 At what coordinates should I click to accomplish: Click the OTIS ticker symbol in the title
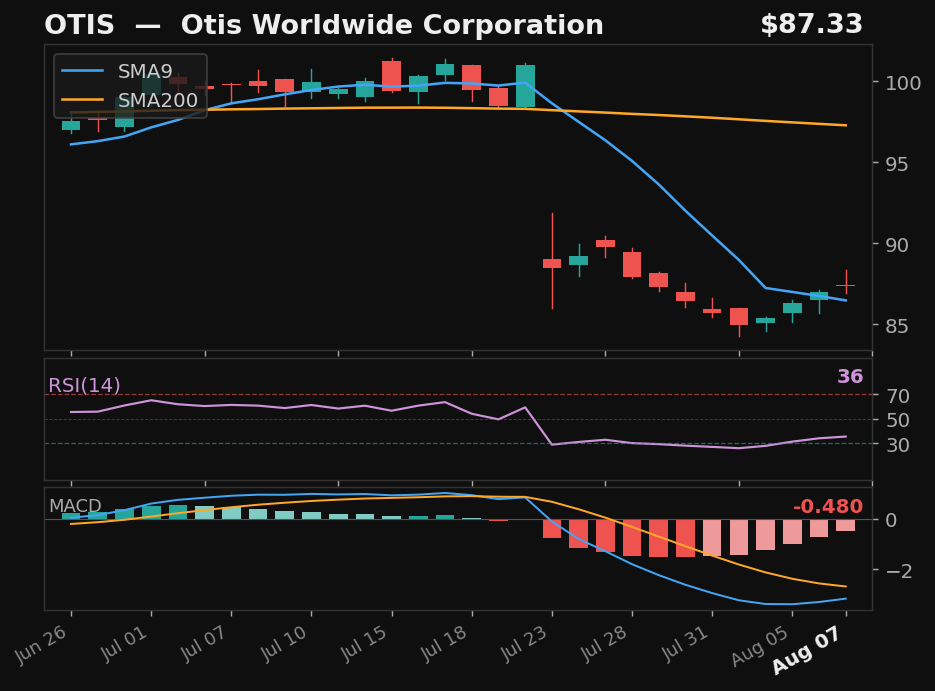click(79, 25)
